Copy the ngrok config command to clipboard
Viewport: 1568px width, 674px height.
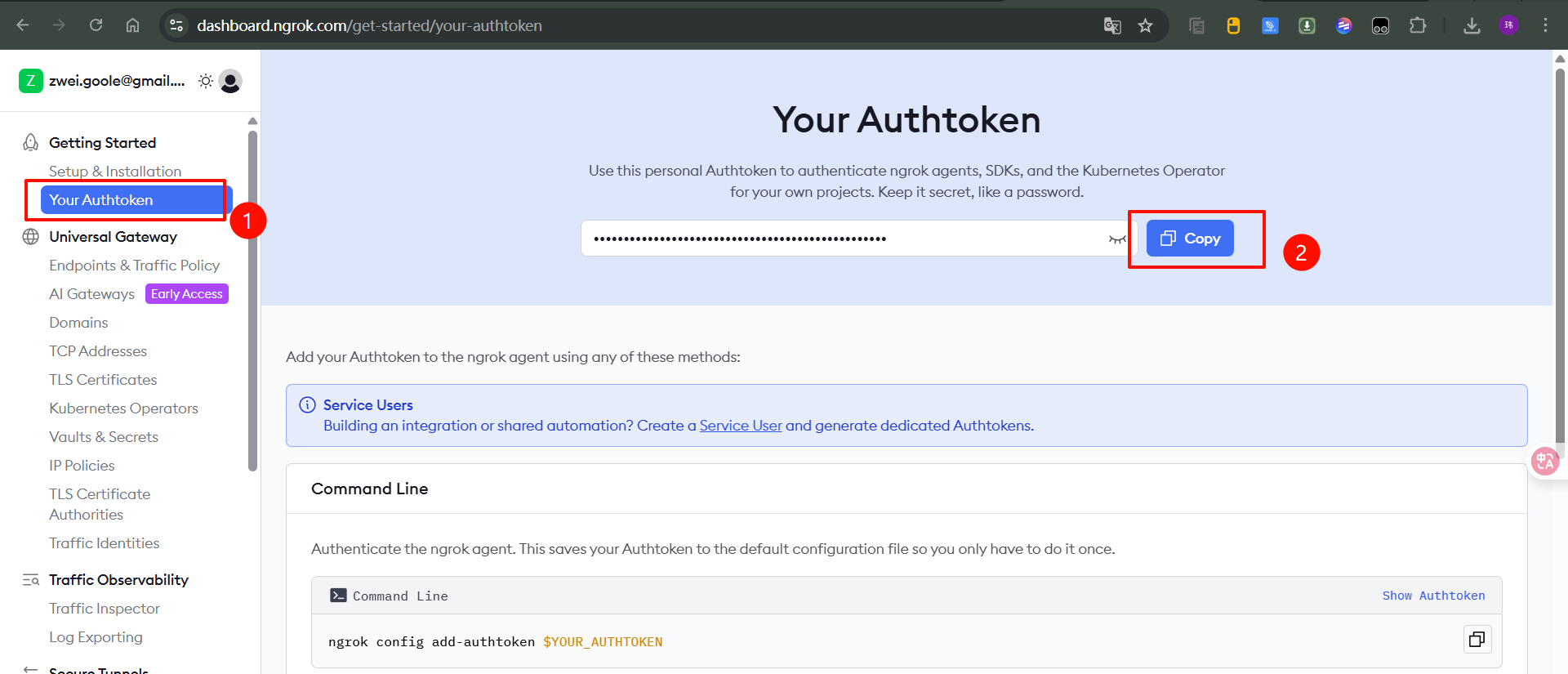1477,639
